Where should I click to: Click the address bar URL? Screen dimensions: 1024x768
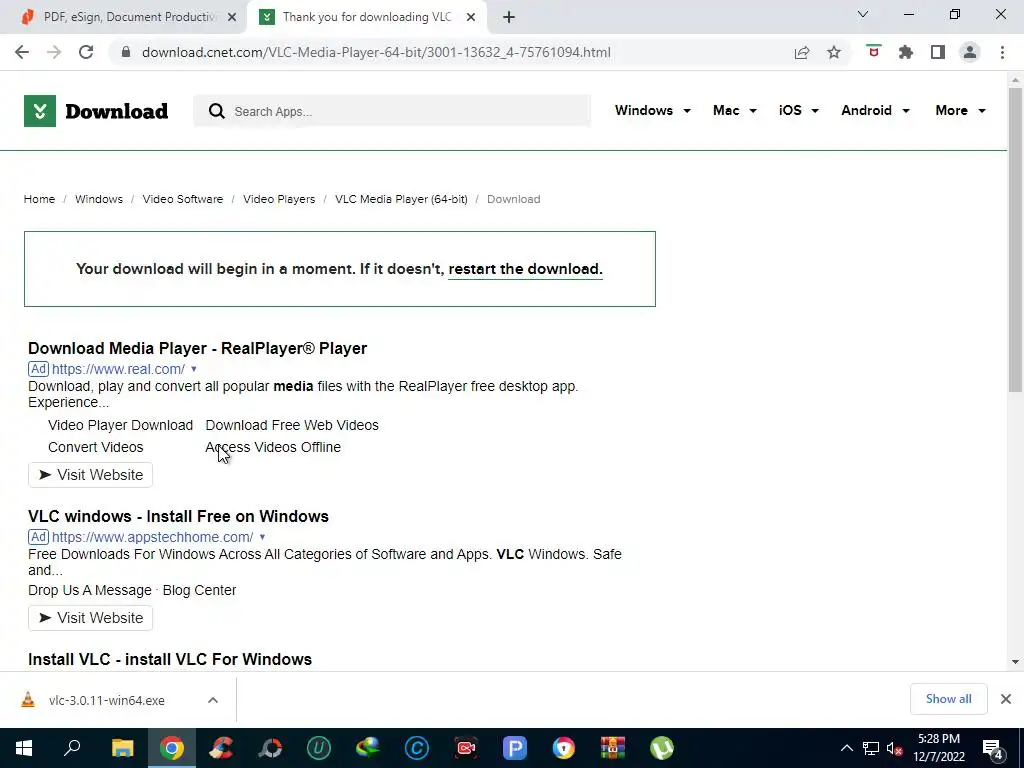pyautogui.click(x=376, y=52)
